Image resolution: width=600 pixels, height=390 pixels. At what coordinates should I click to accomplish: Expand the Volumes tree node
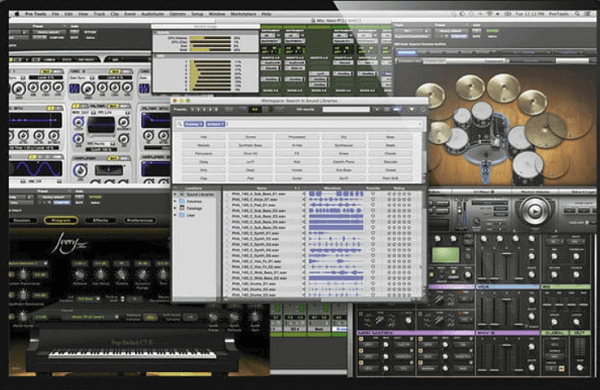tap(176, 201)
